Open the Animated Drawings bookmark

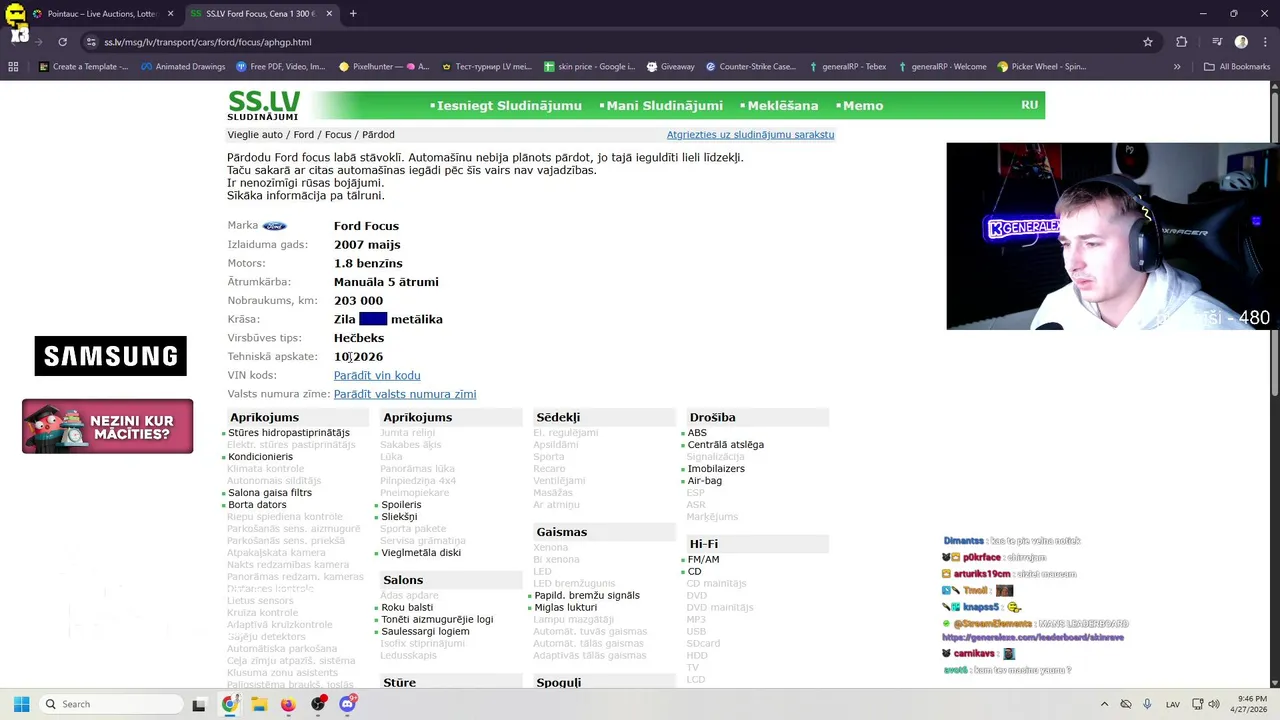point(183,67)
